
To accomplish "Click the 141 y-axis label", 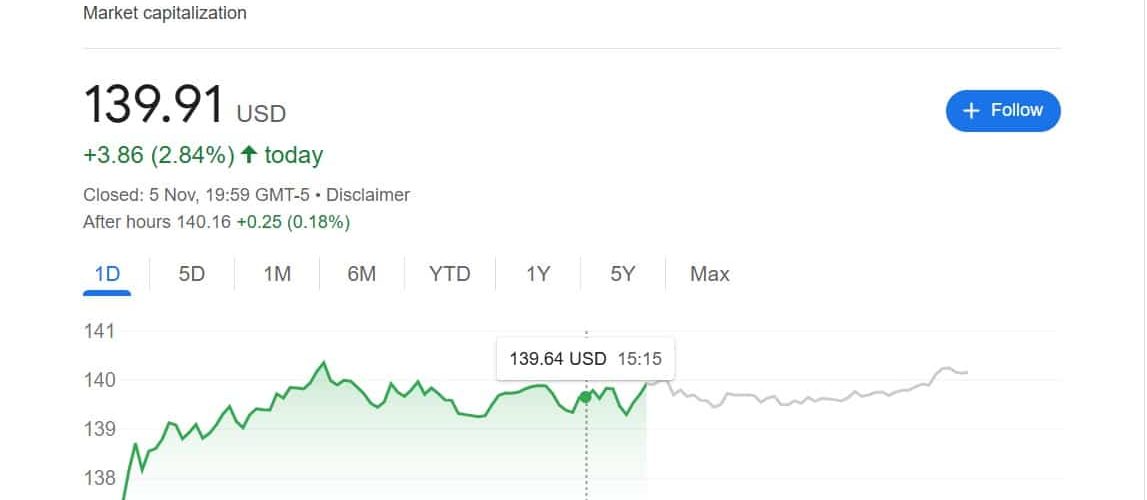I will [x=99, y=331].
